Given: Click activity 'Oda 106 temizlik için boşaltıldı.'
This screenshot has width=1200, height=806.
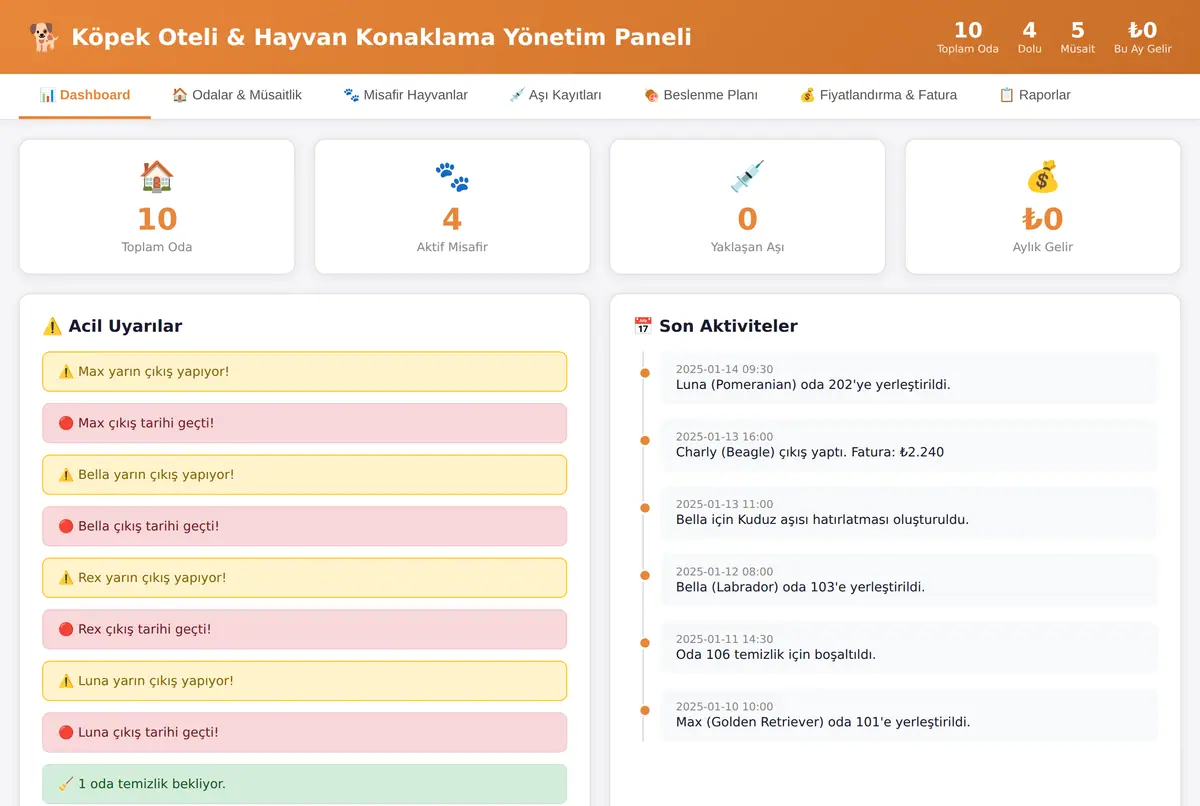Looking at the screenshot, I should click(x=909, y=647).
